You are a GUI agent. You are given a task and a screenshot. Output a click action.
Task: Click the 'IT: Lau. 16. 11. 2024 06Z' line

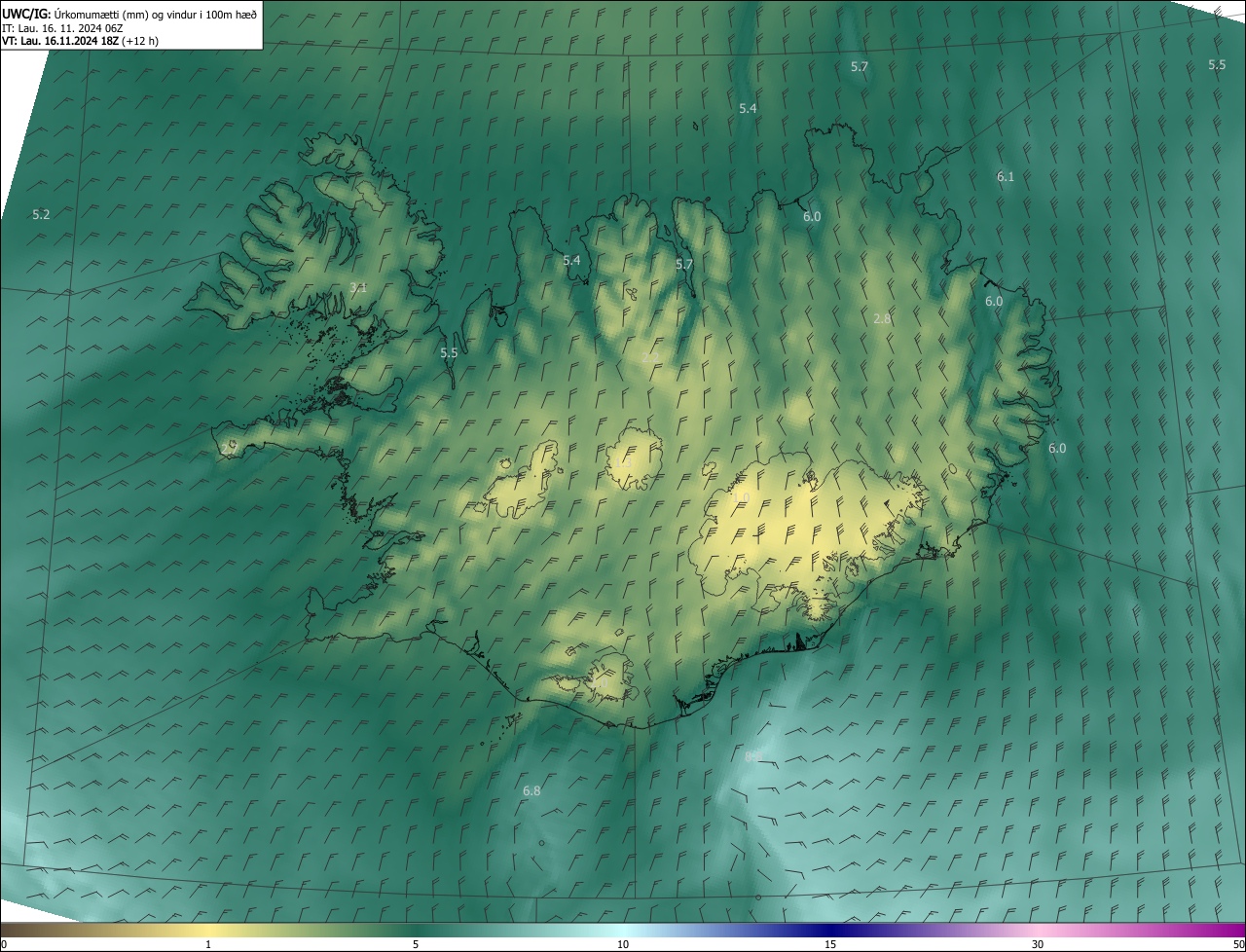[x=62, y=27]
